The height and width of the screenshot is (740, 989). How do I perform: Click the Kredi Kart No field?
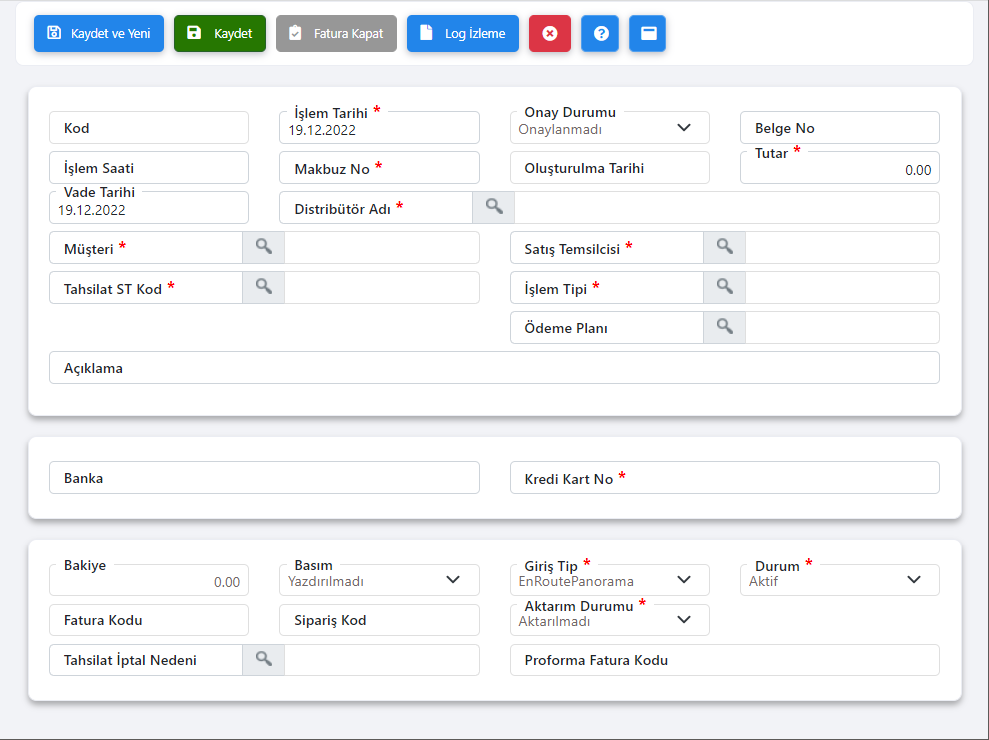(x=725, y=478)
